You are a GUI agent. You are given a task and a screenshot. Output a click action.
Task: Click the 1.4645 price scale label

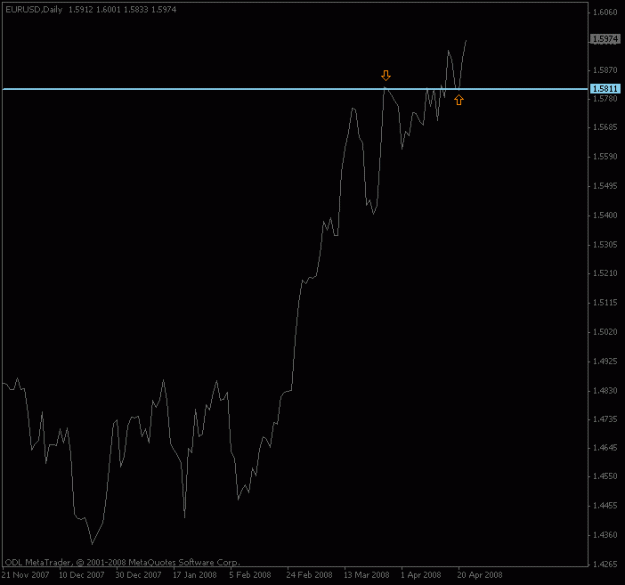click(x=605, y=448)
